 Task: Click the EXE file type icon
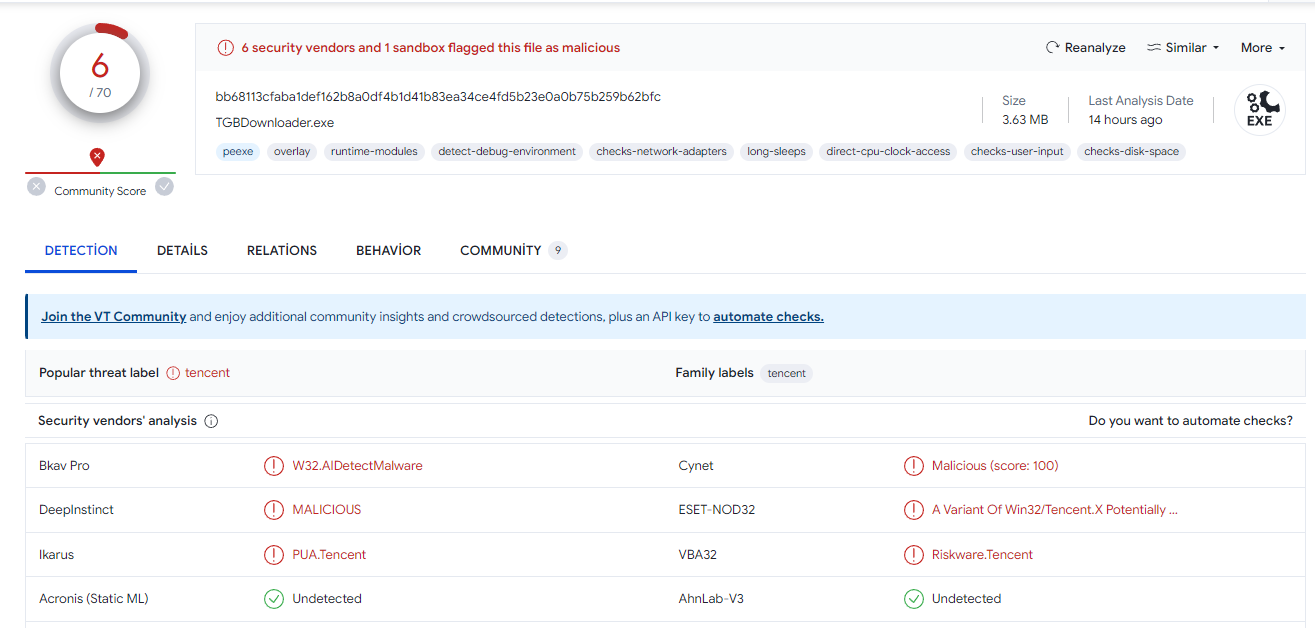pos(1259,110)
